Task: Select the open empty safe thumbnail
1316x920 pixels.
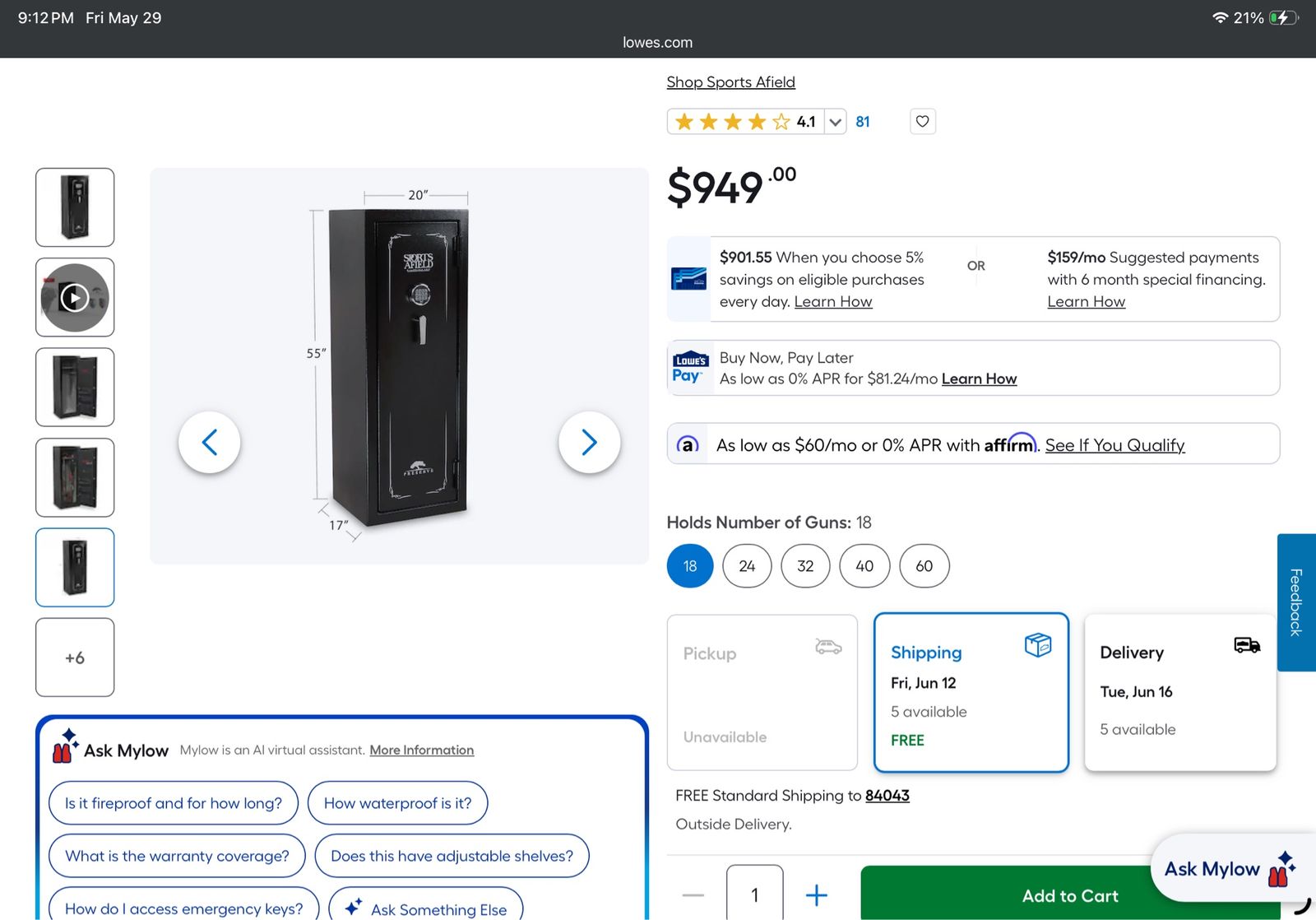Action: (75, 387)
